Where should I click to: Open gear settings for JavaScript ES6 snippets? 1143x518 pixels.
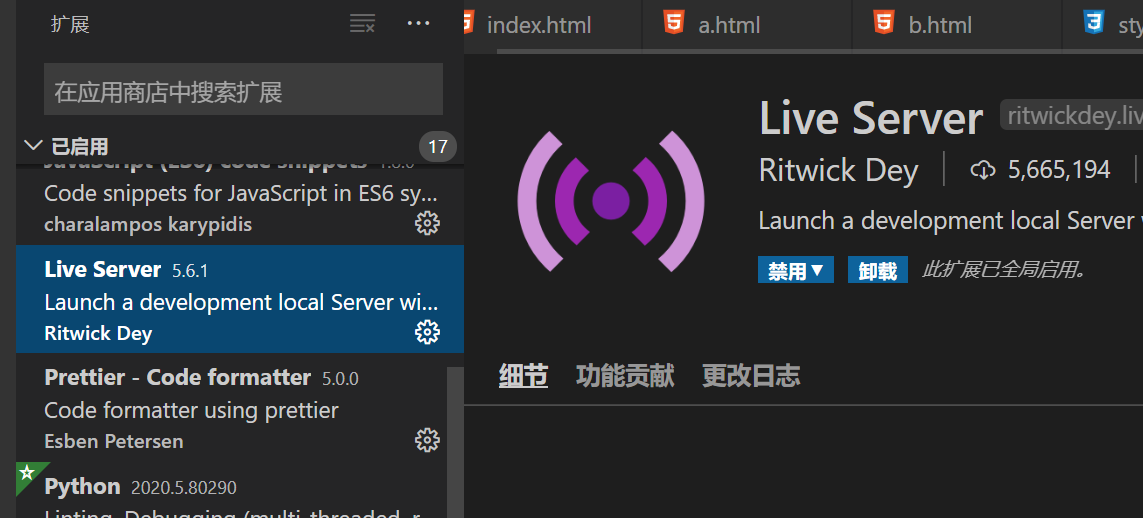click(427, 223)
